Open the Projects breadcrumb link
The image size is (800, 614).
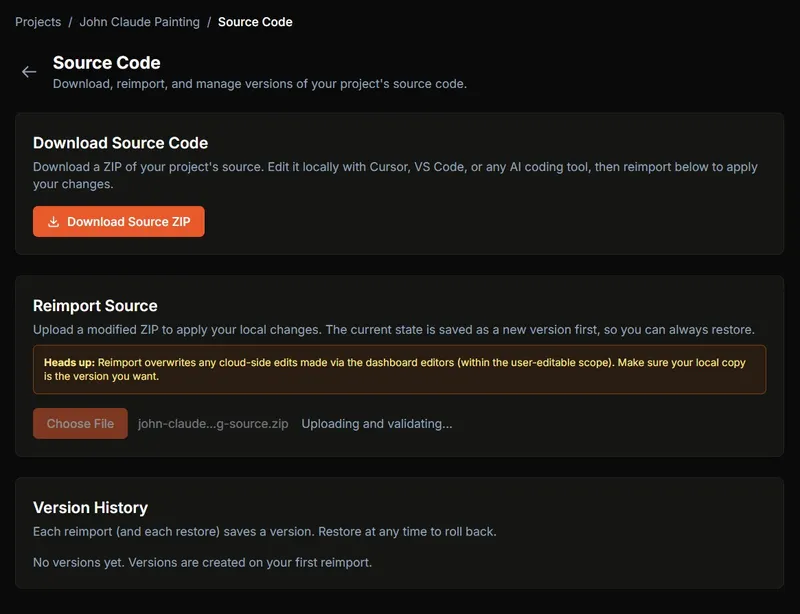(x=38, y=21)
